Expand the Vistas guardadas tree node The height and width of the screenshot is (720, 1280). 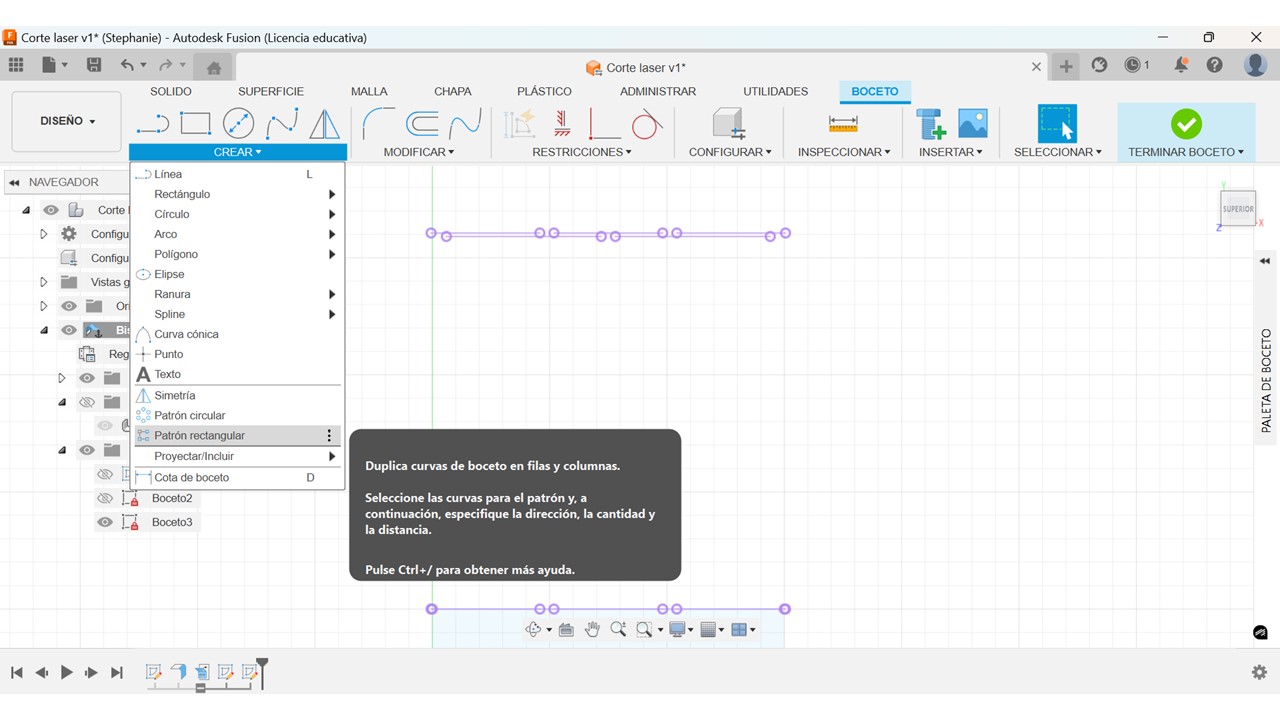[44, 282]
